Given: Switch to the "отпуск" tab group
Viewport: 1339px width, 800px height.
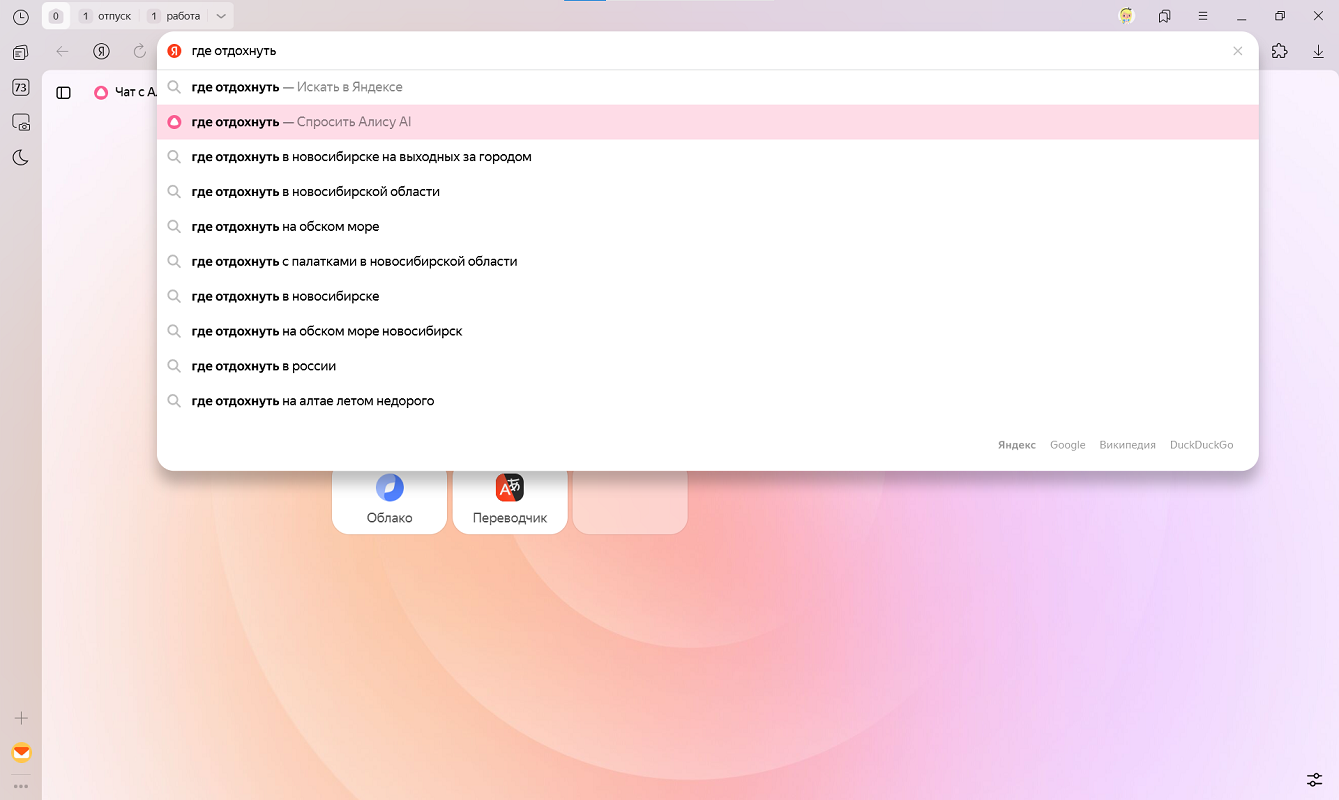Looking at the screenshot, I should pyautogui.click(x=105, y=17).
